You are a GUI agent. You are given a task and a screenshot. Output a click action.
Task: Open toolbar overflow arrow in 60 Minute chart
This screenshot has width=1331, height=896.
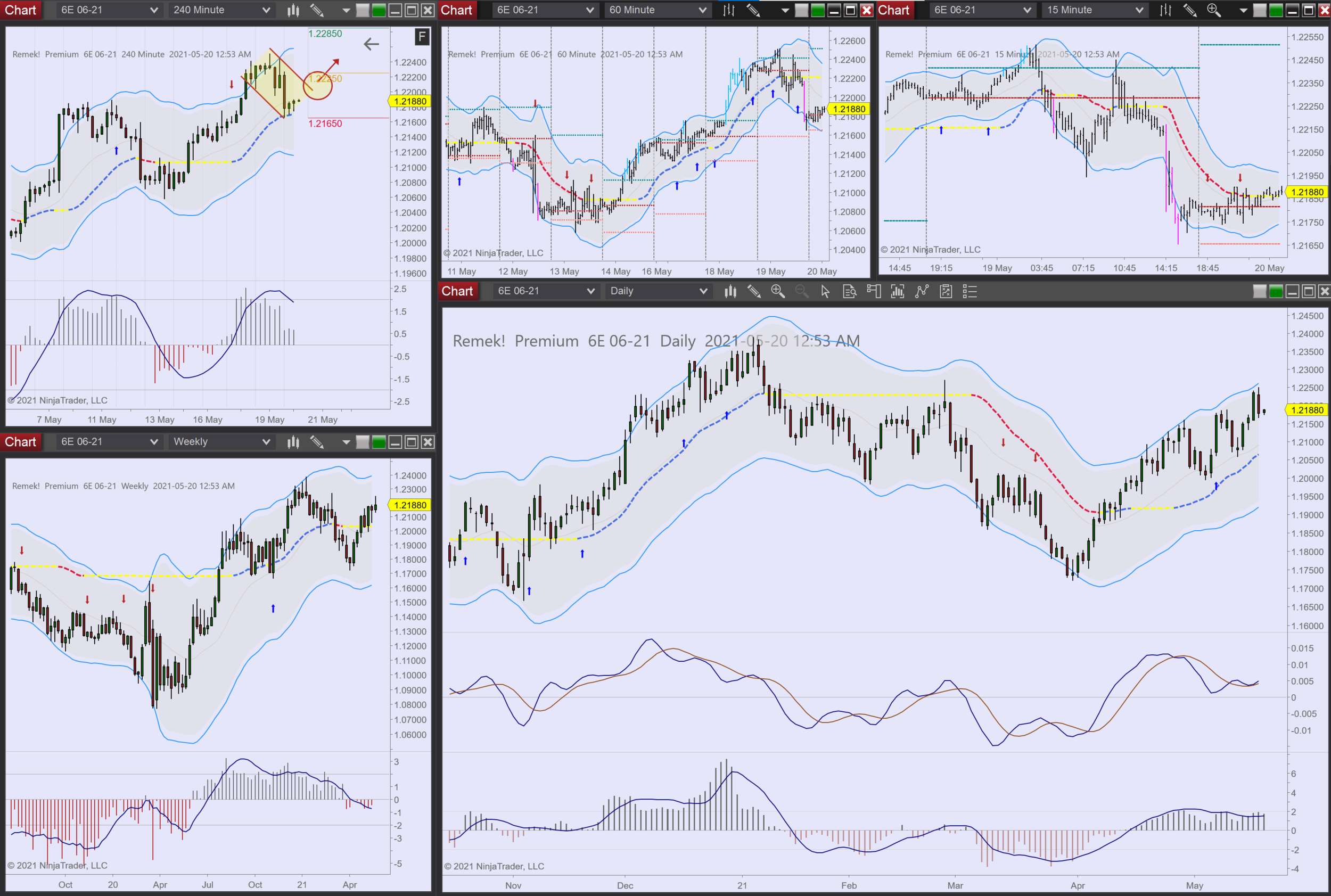tap(785, 10)
